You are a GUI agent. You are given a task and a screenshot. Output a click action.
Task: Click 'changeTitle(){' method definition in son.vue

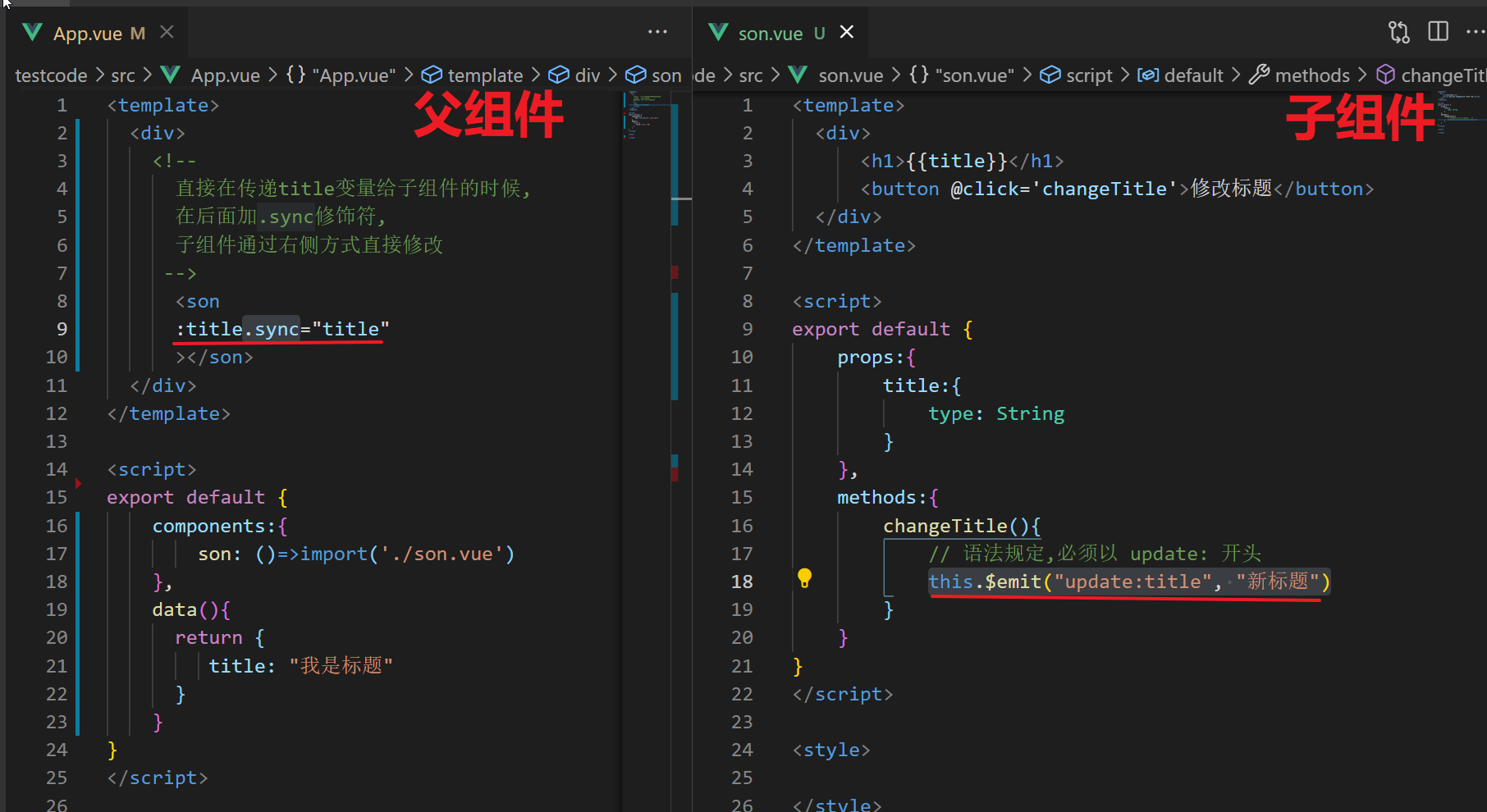(962, 526)
